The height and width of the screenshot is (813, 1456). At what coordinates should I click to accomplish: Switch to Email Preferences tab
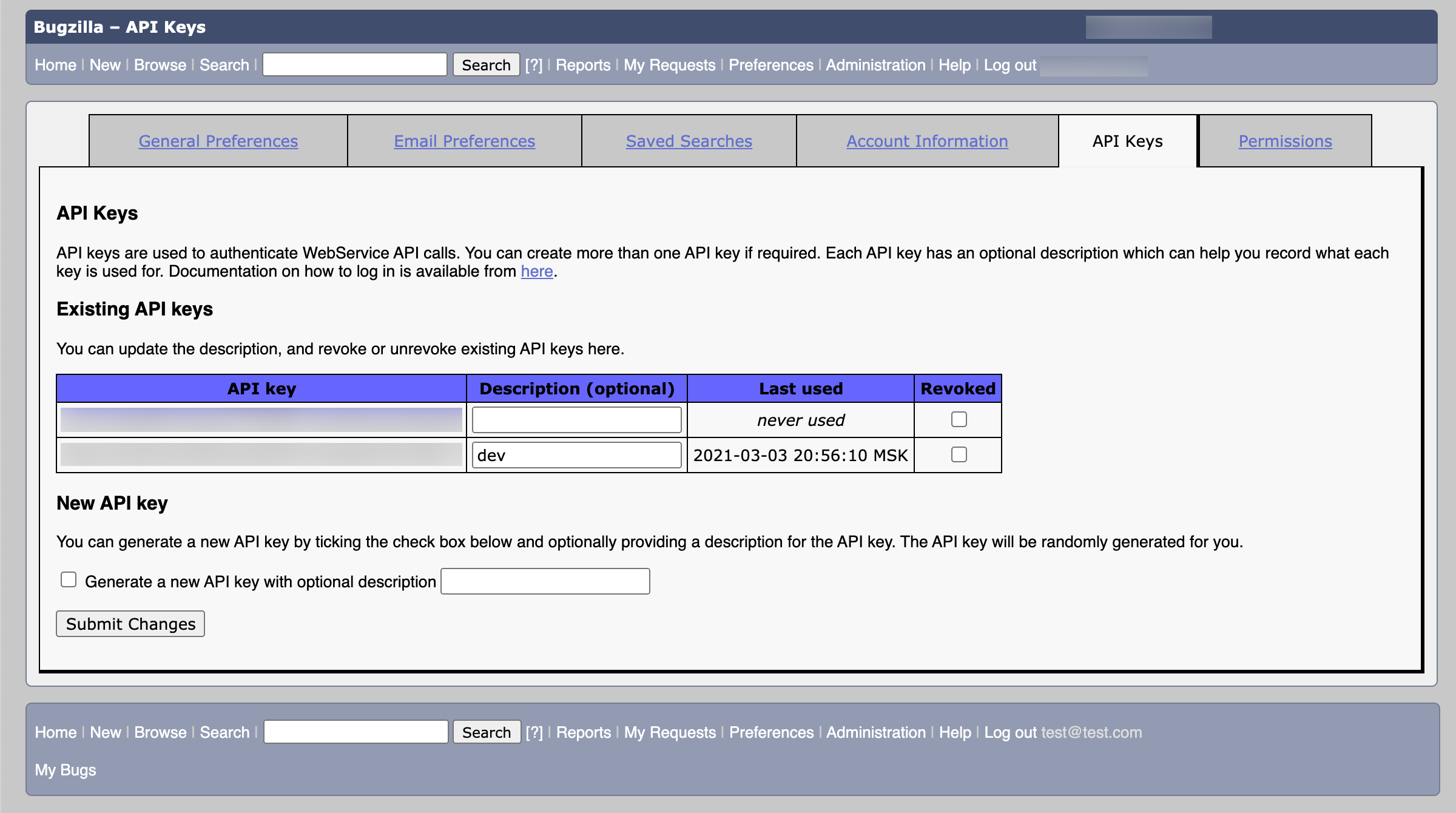point(464,141)
